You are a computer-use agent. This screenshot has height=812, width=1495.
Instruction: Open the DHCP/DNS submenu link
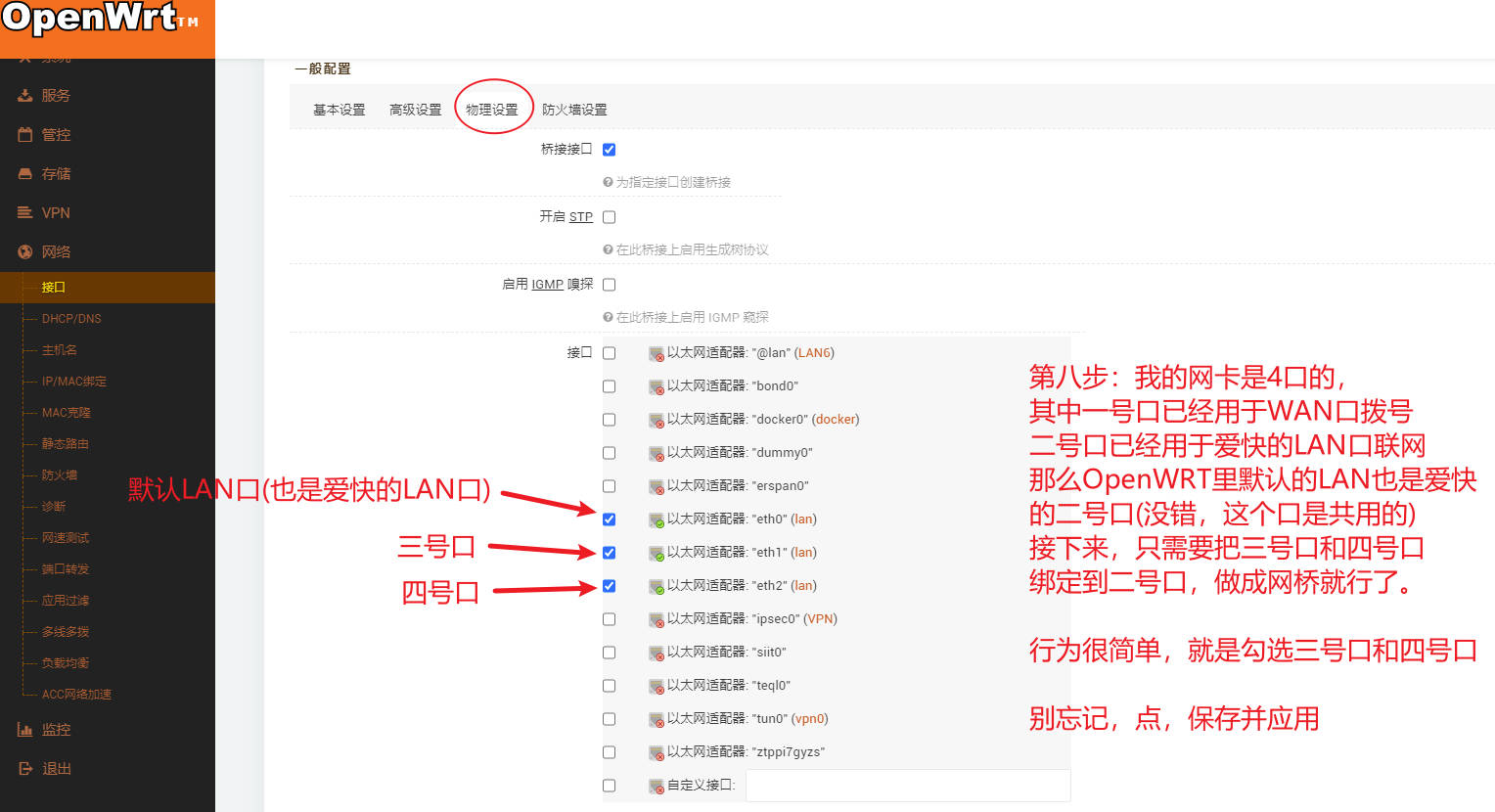coord(71,319)
